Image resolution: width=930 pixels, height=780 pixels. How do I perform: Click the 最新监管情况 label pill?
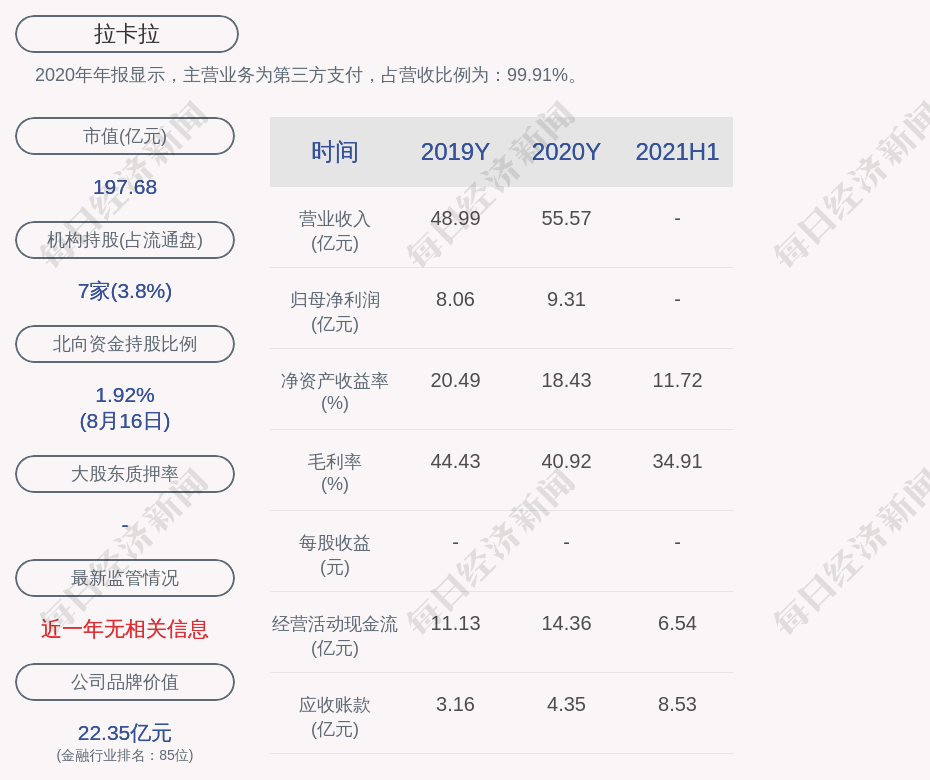pyautogui.click(x=125, y=578)
